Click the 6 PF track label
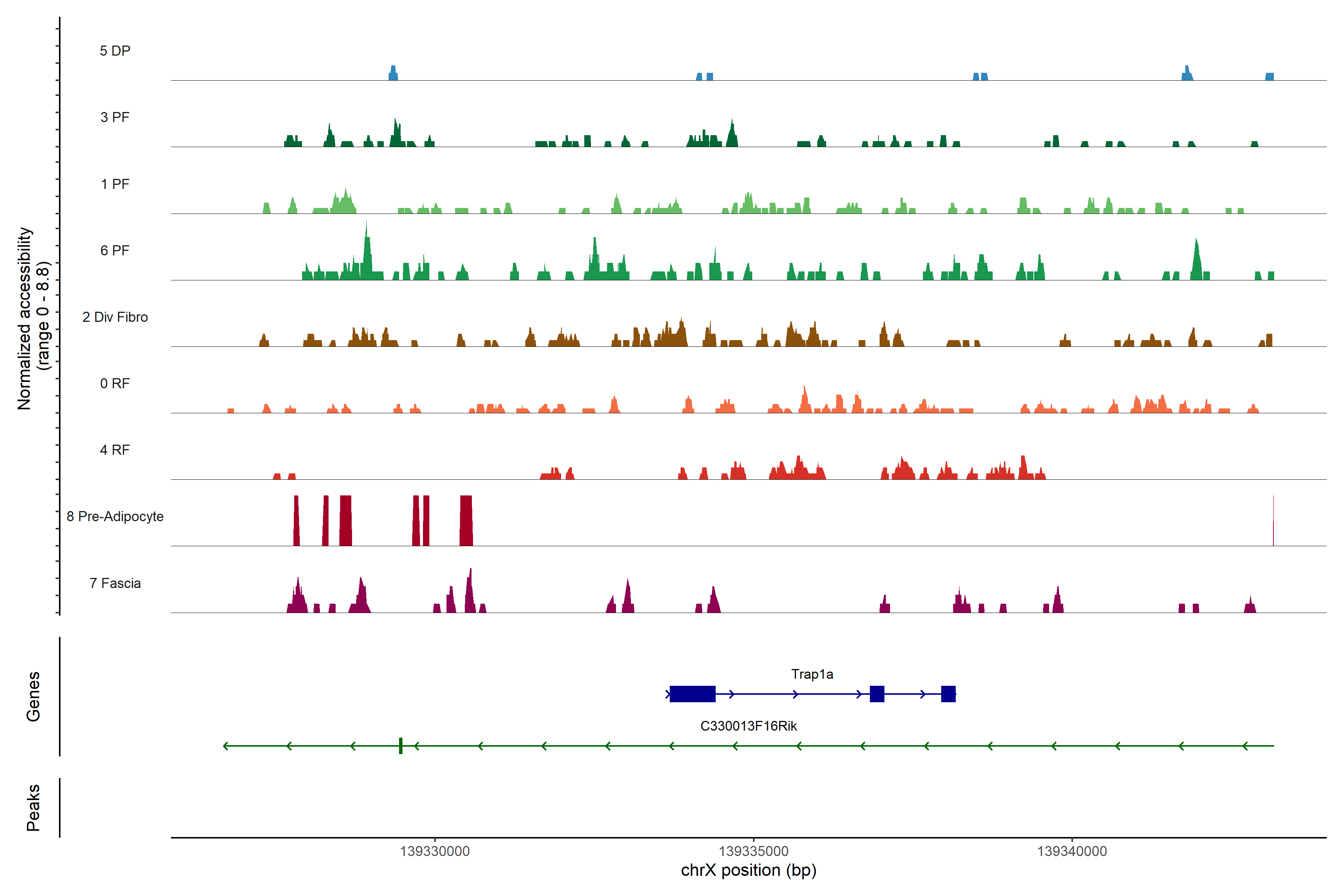The width and height of the screenshot is (1344, 896). click(115, 250)
